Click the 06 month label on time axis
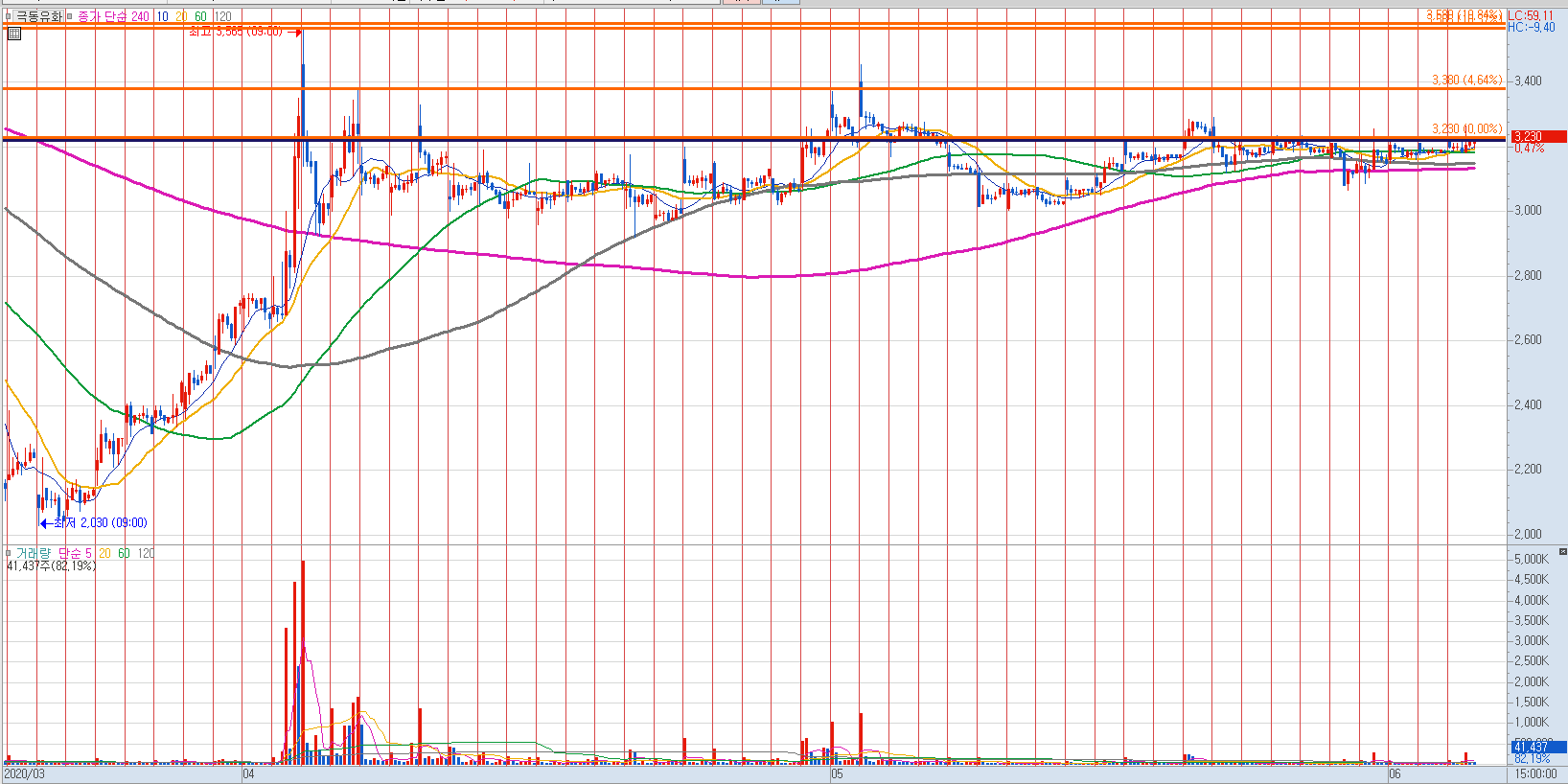 coord(1395,773)
